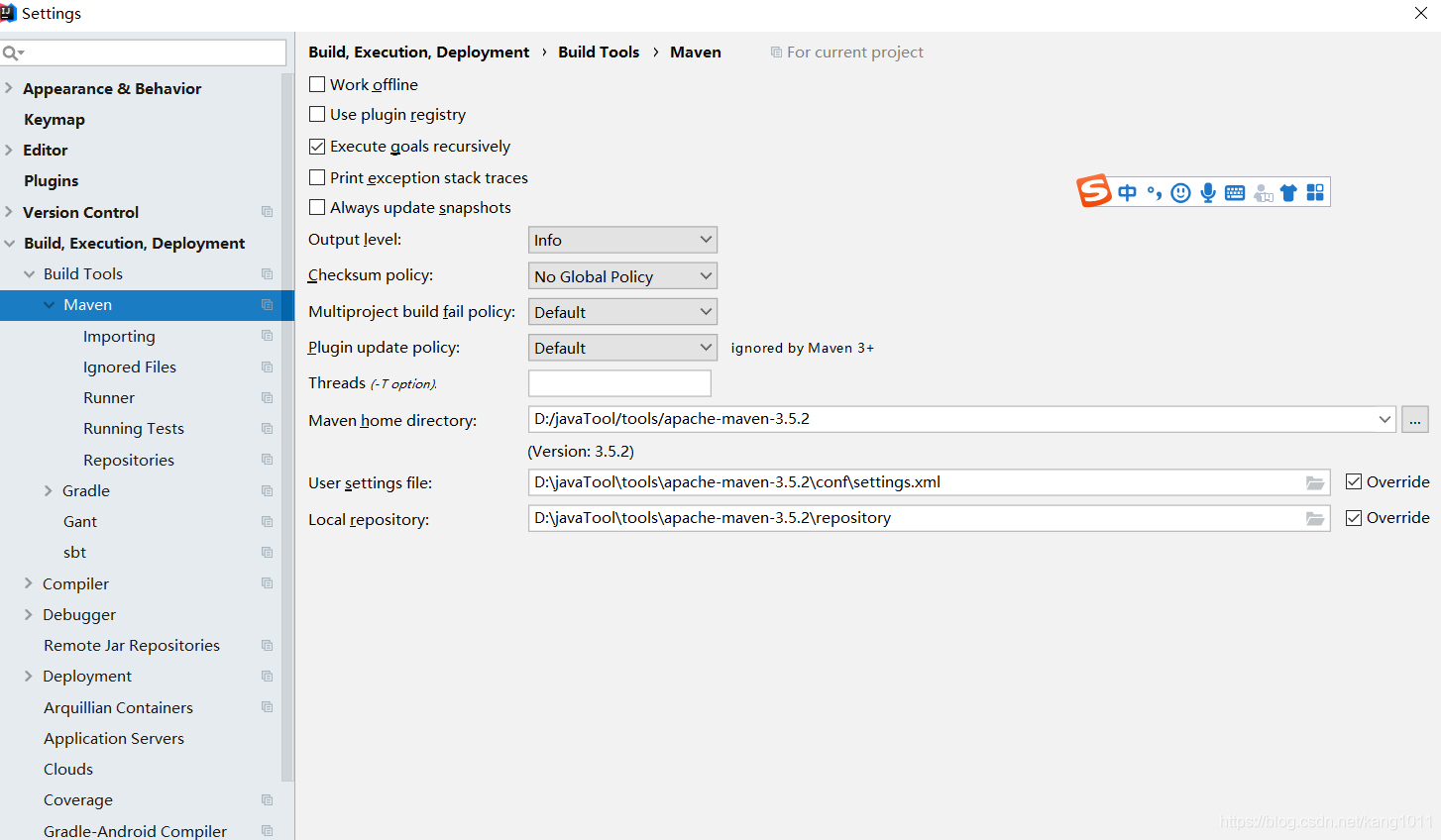Expand Gradle tree node
Screen dimensions: 1441x840
(49, 490)
